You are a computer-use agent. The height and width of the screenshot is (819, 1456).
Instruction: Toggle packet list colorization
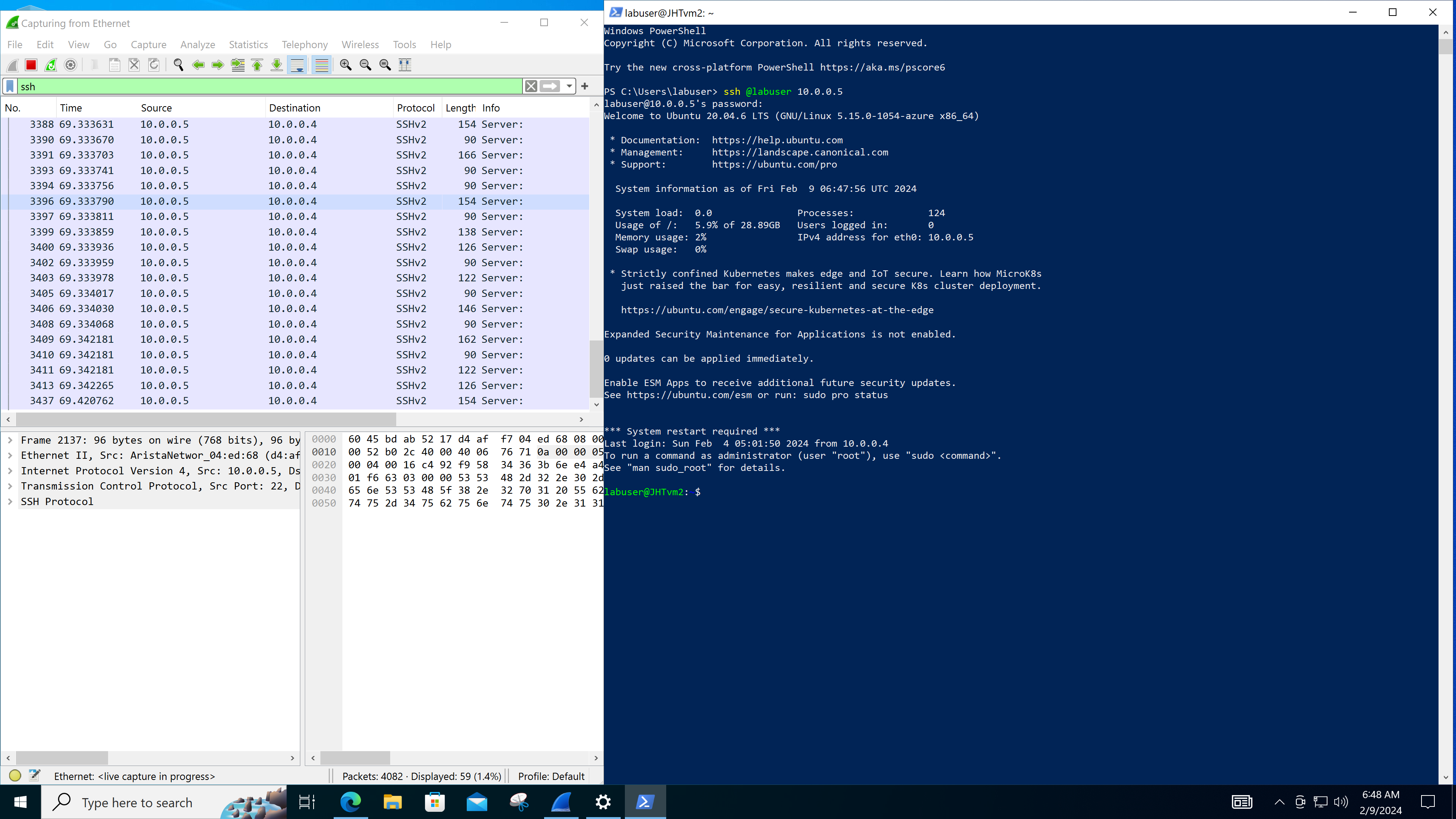point(322,65)
